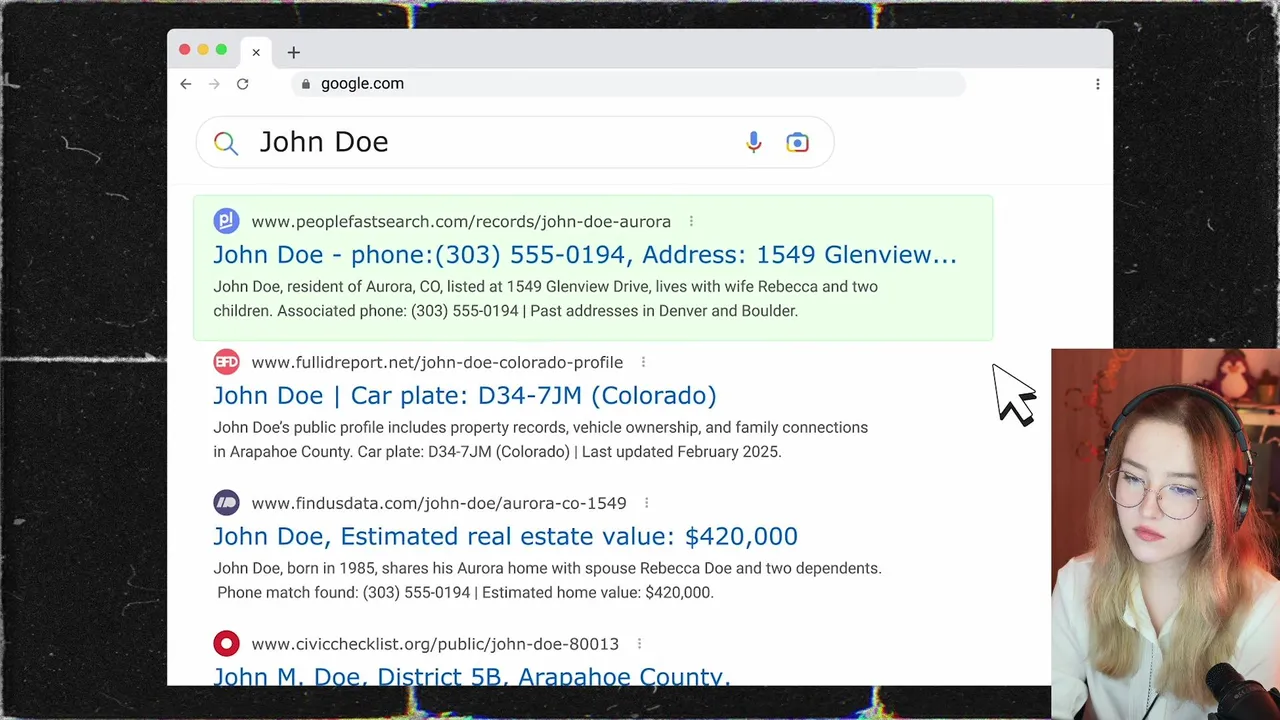Open the estimated real estate value result
Viewport: 1280px width, 720px height.
[505, 536]
